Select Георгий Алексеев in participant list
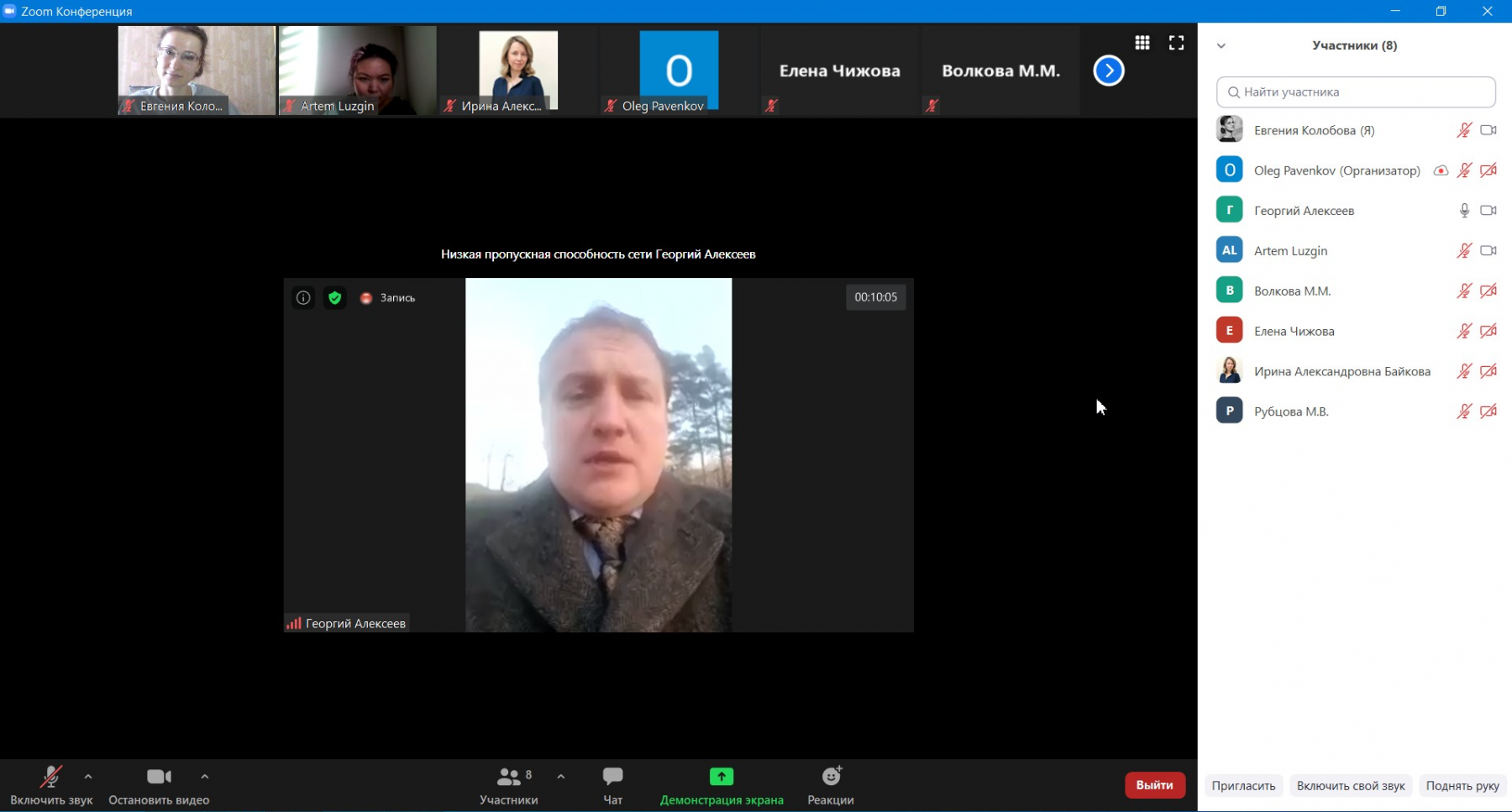 [x=1356, y=211]
